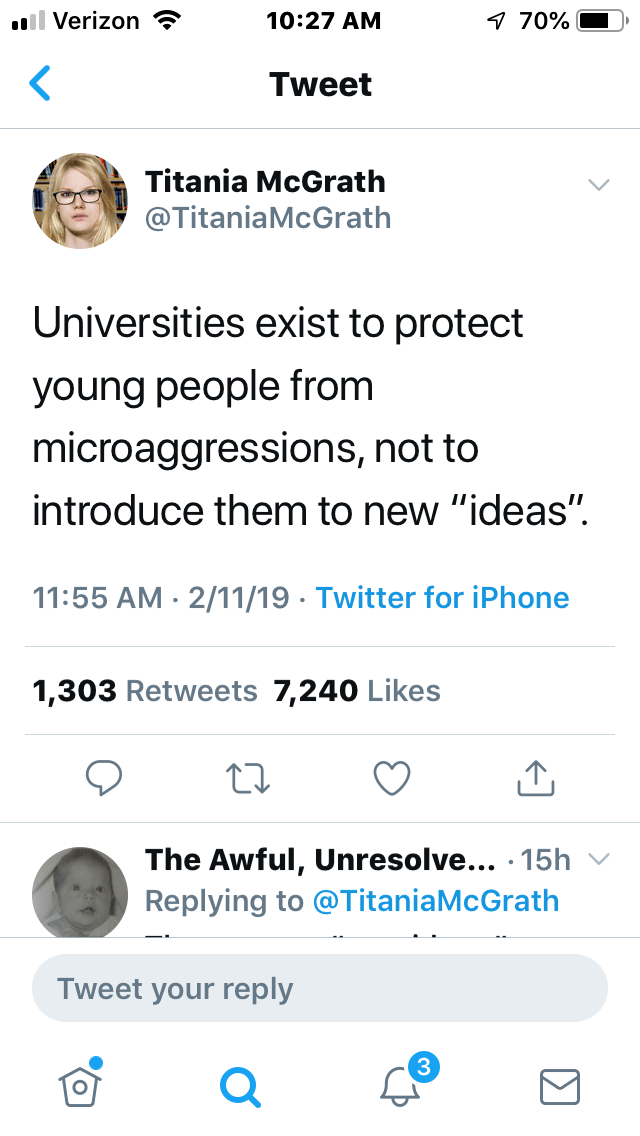
Task: Open the @TitaniaMcGrath handle under the name
Action: [x=268, y=218]
